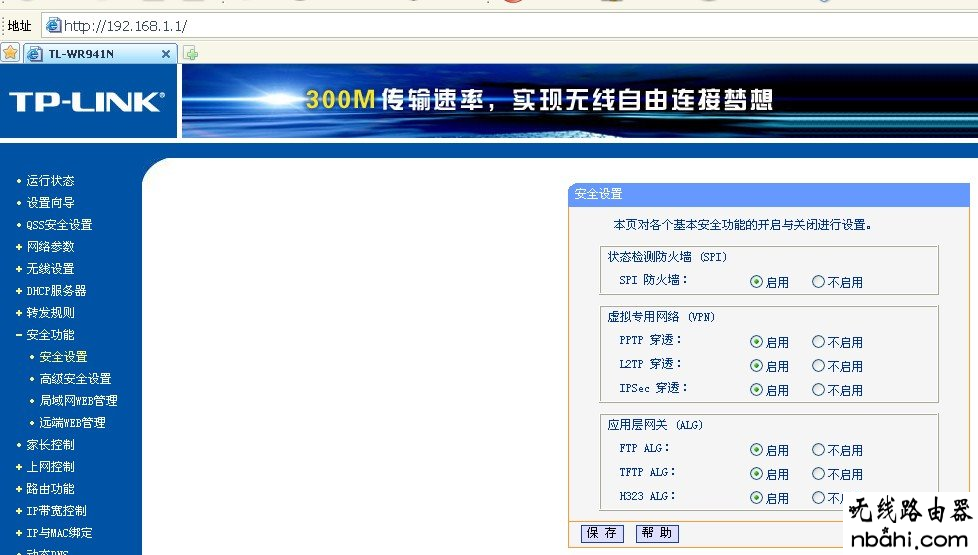Open a new browser tab
The width and height of the screenshot is (978, 555).
[191, 54]
